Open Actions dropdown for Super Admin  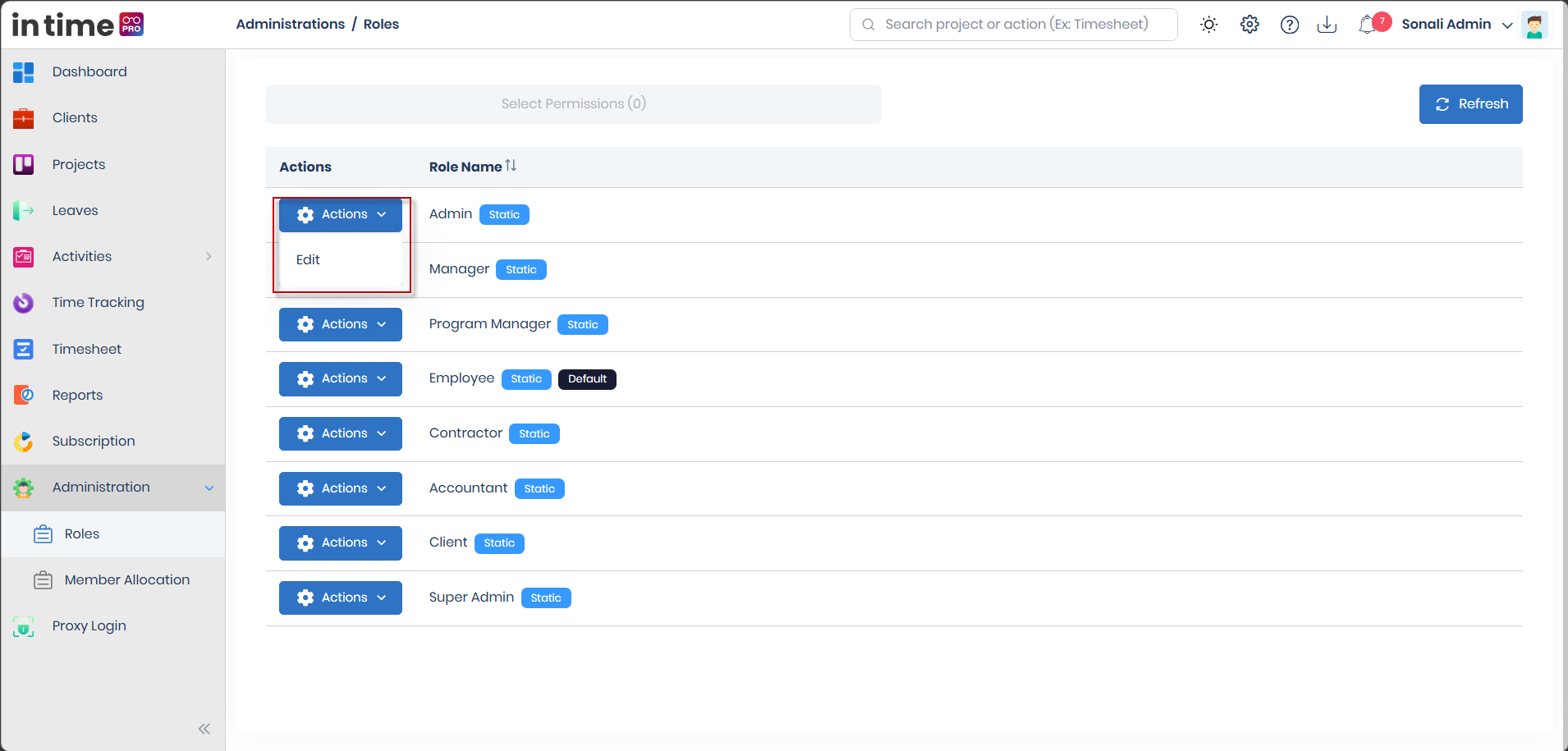tap(341, 598)
